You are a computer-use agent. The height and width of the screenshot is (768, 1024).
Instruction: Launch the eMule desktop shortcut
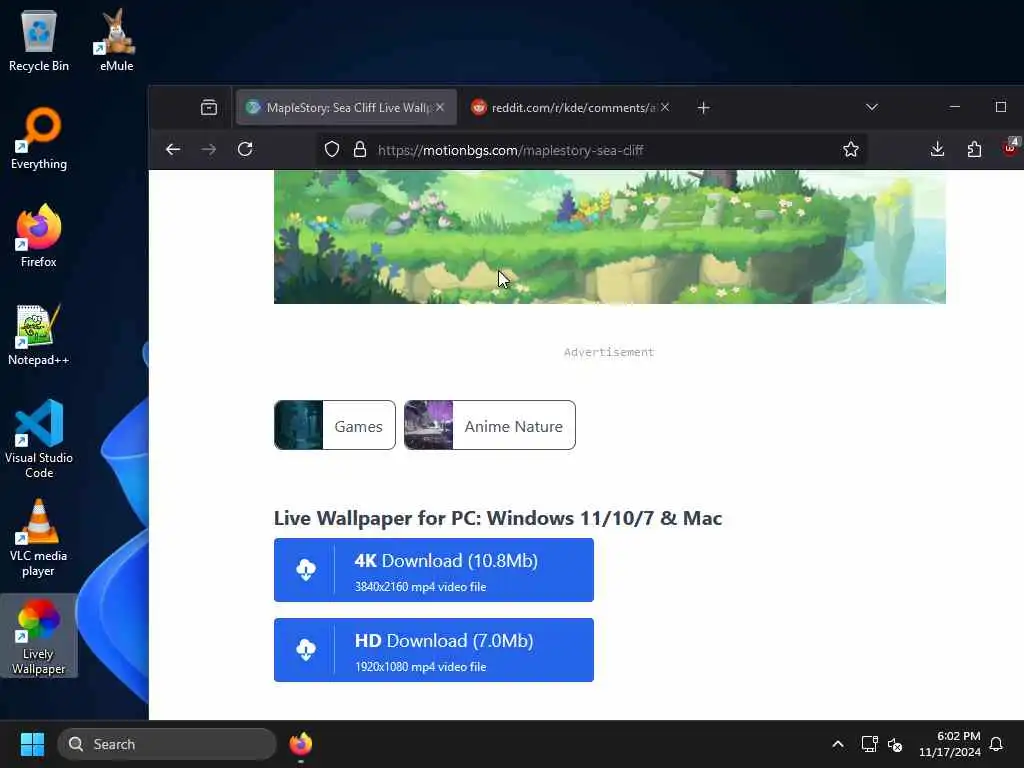click(116, 40)
